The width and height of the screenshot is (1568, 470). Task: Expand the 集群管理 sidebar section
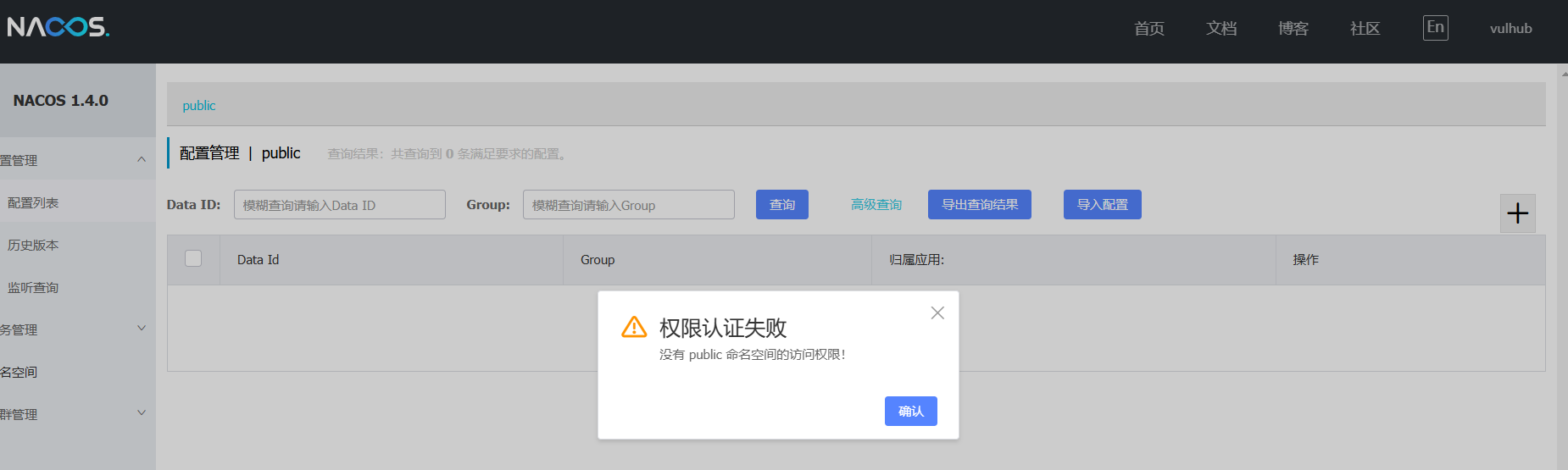tap(141, 413)
